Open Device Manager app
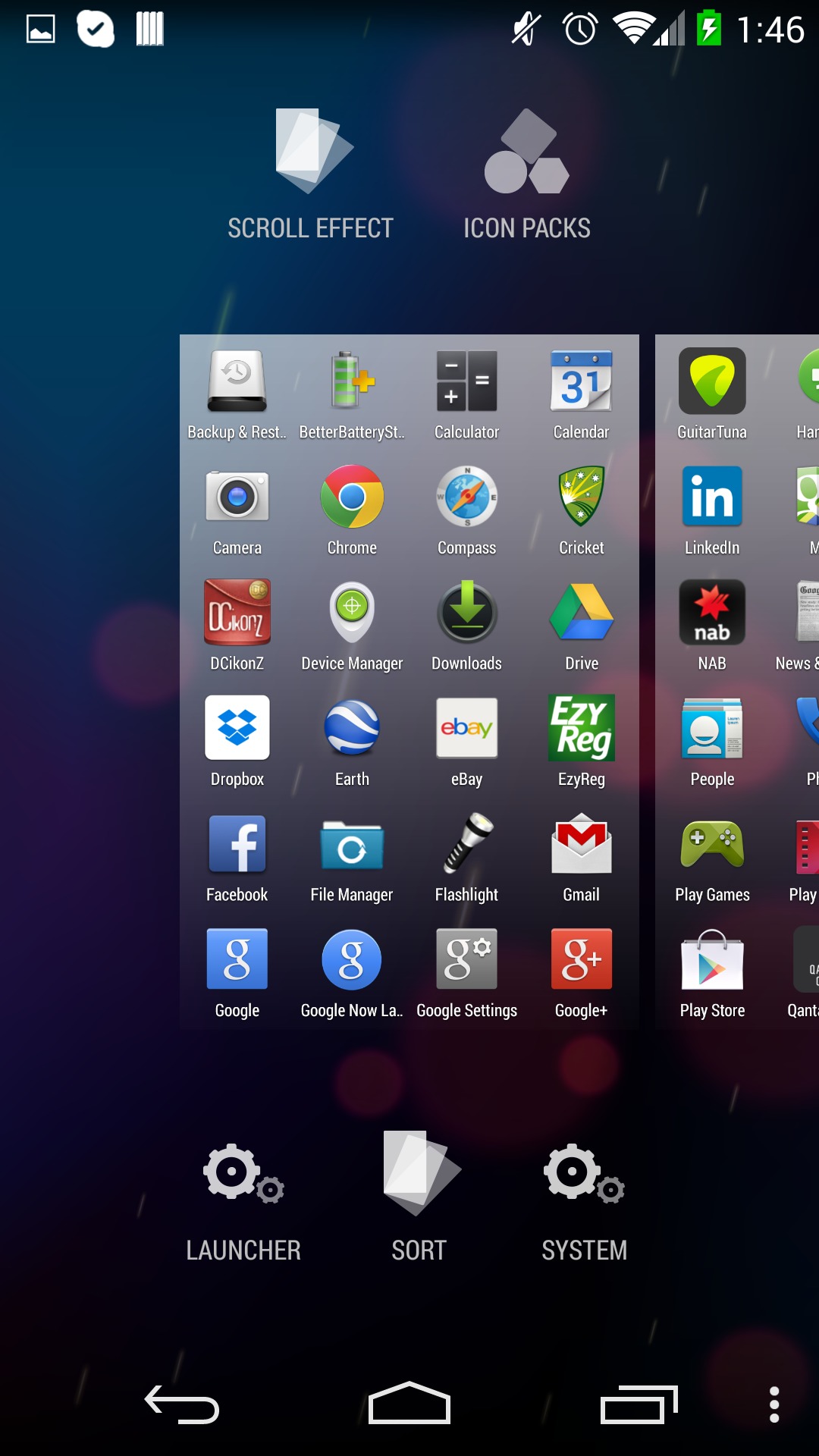 pyautogui.click(x=352, y=626)
